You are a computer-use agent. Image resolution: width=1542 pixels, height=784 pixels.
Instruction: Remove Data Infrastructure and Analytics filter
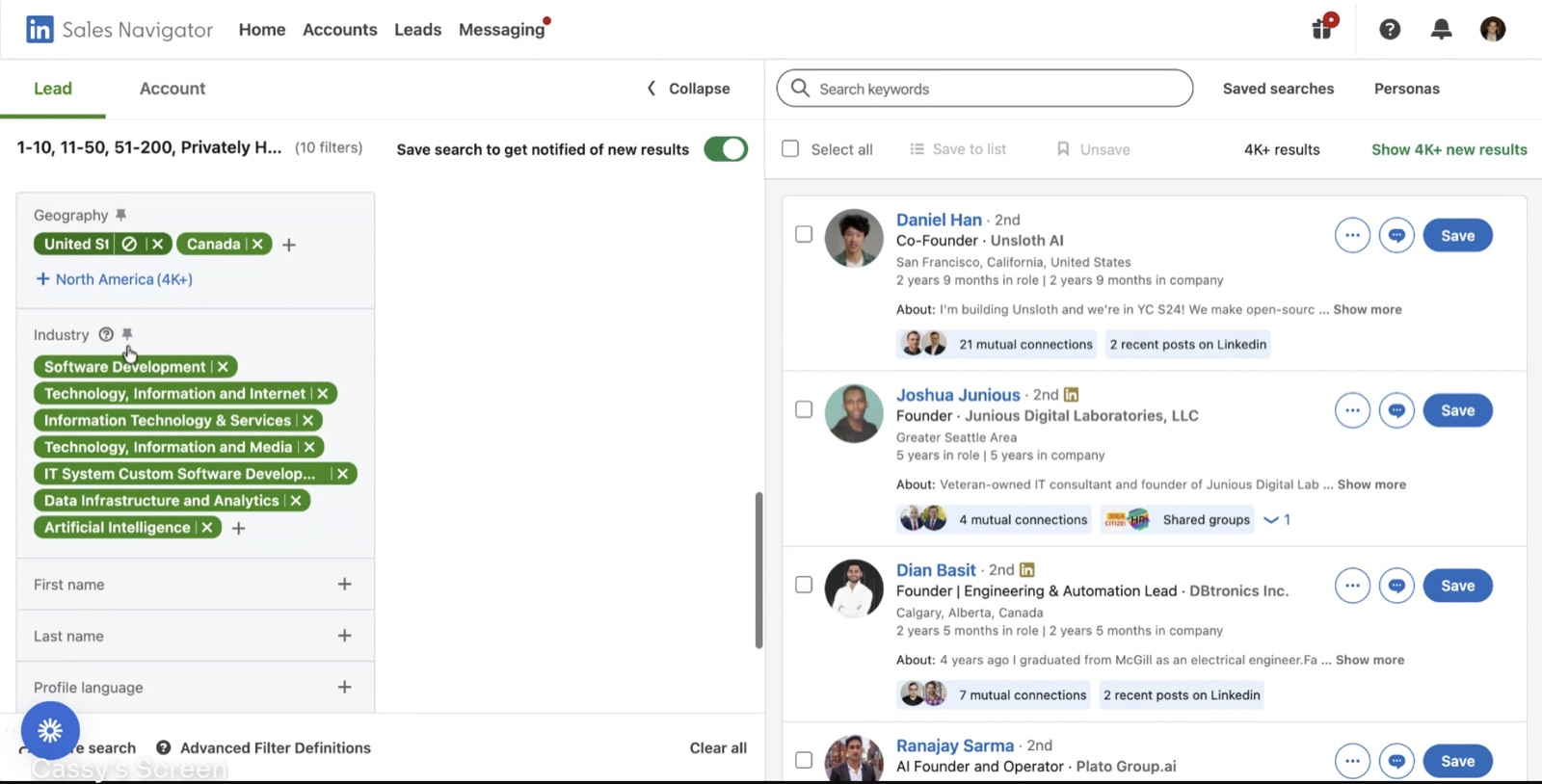tap(296, 501)
